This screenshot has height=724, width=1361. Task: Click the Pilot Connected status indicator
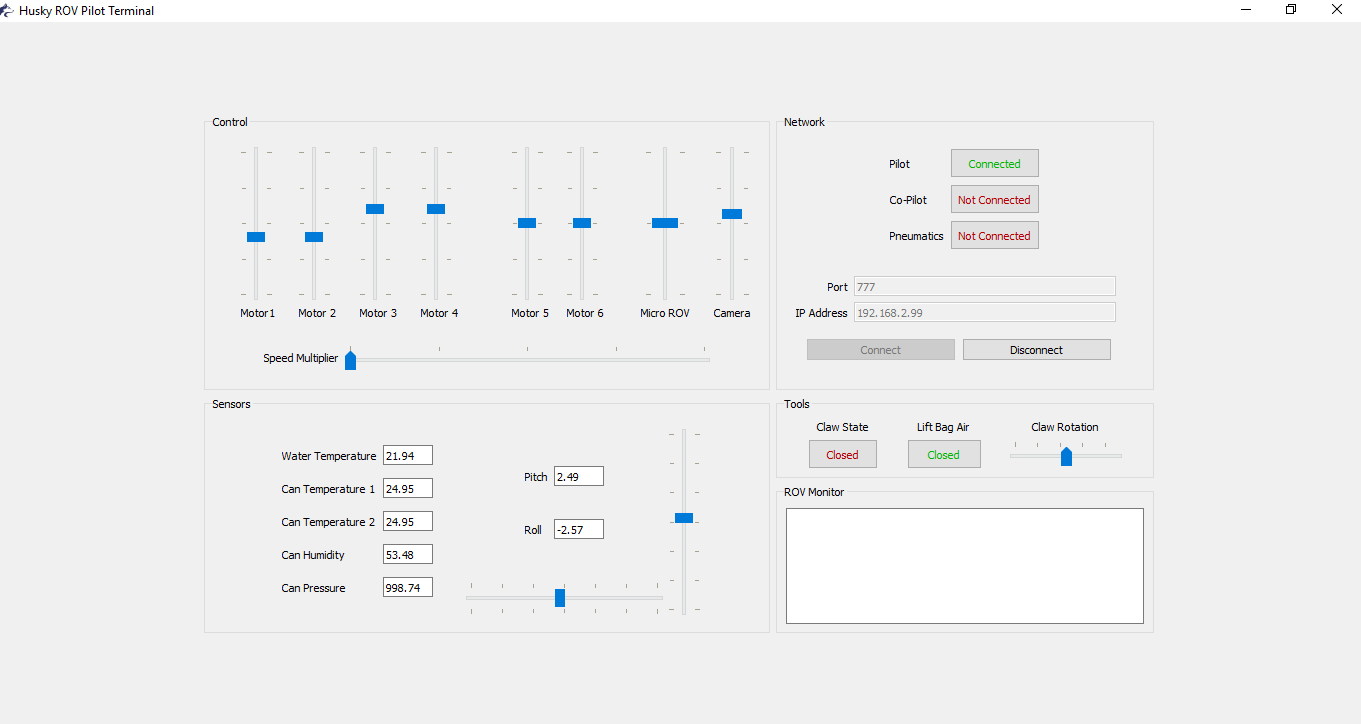[x=994, y=163]
